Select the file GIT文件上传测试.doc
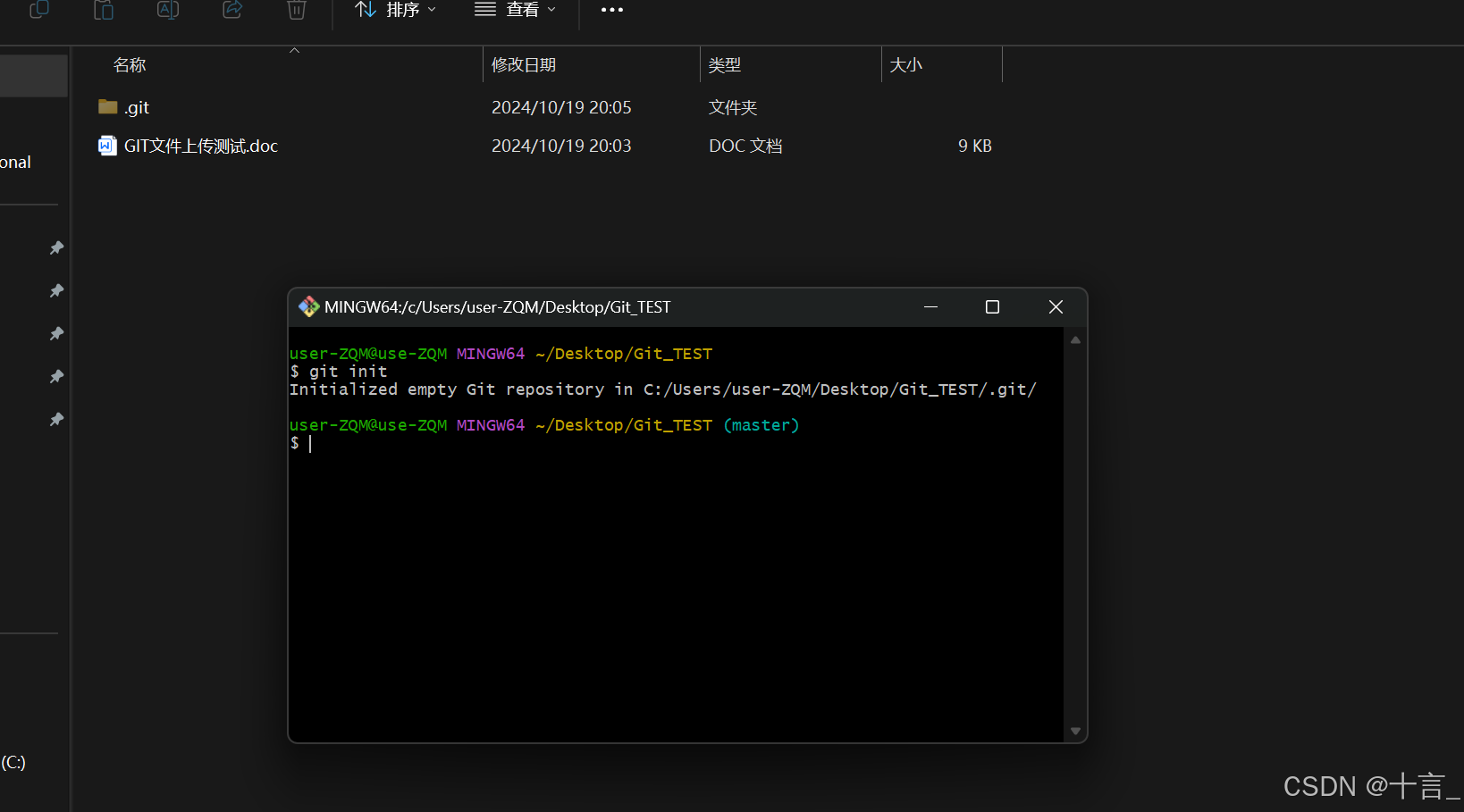The height and width of the screenshot is (812, 1464). click(x=201, y=146)
